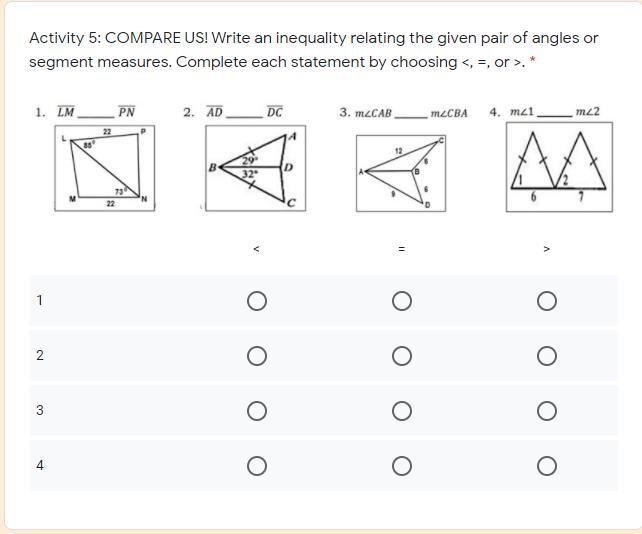The height and width of the screenshot is (534, 642).
Task: Click the equals column header
Action: tap(402, 249)
